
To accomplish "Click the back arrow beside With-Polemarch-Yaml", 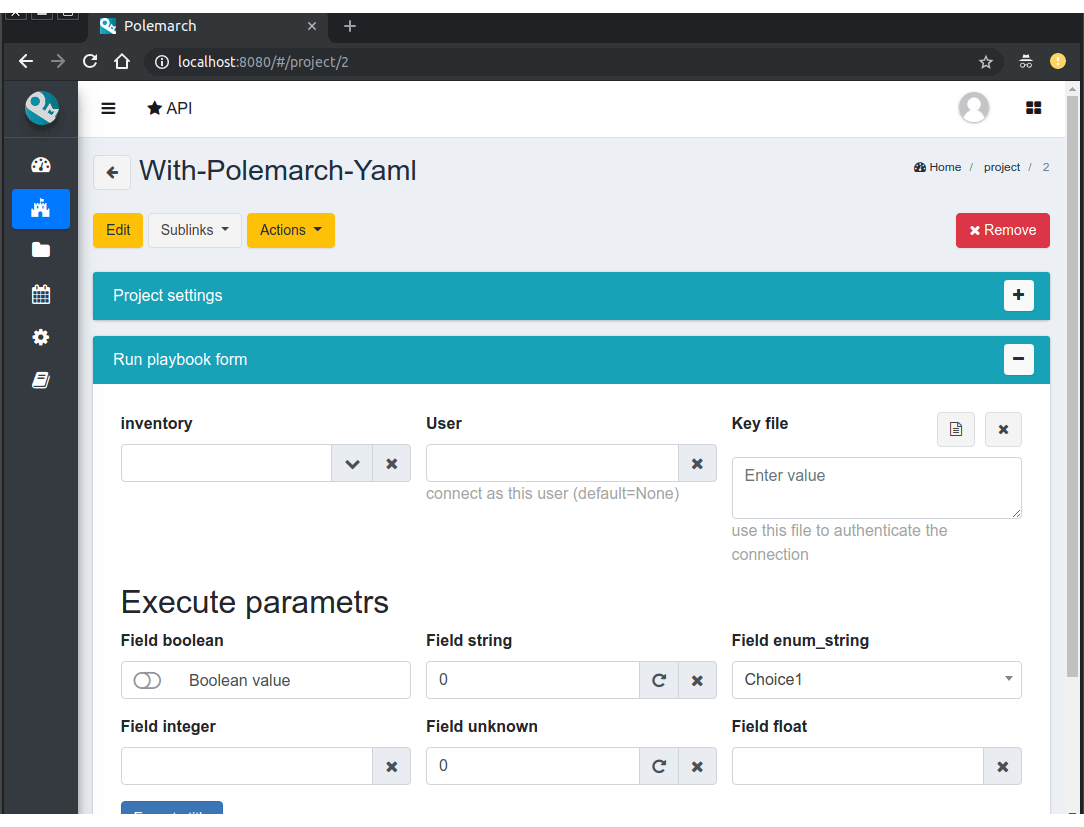I will (112, 172).
